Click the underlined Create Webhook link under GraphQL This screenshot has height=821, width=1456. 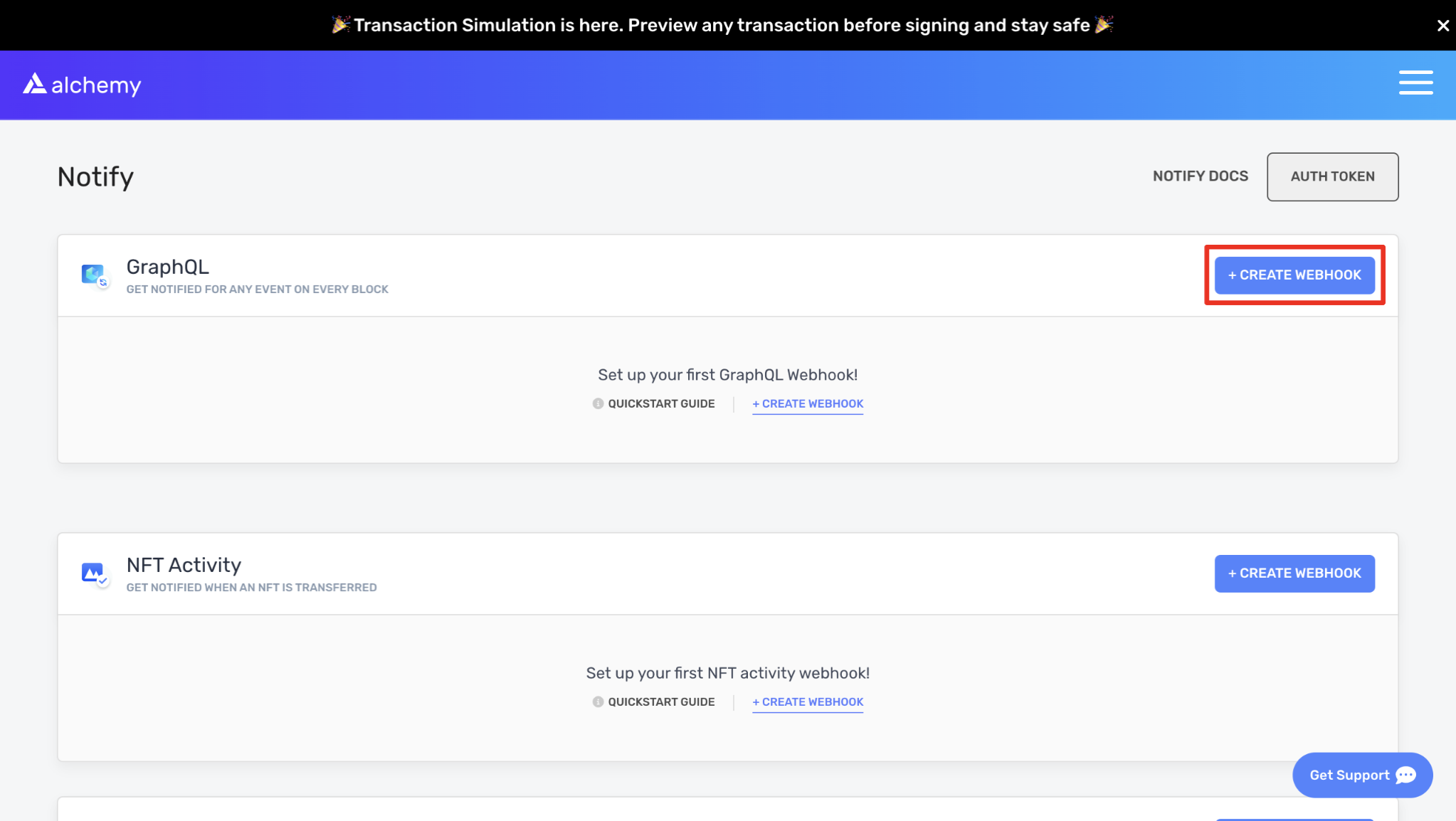click(x=808, y=403)
